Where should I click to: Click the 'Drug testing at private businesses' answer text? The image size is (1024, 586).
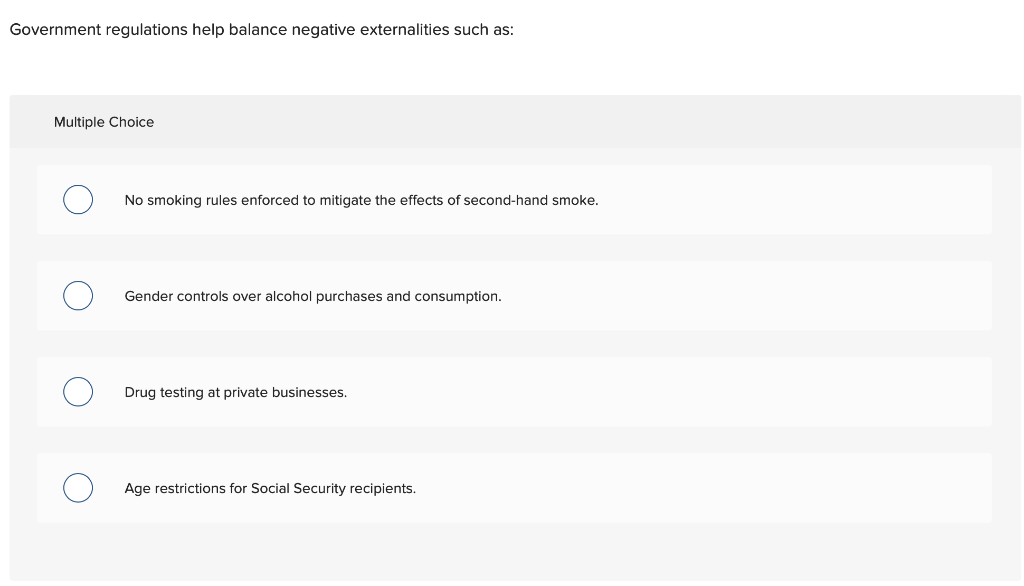pos(235,392)
